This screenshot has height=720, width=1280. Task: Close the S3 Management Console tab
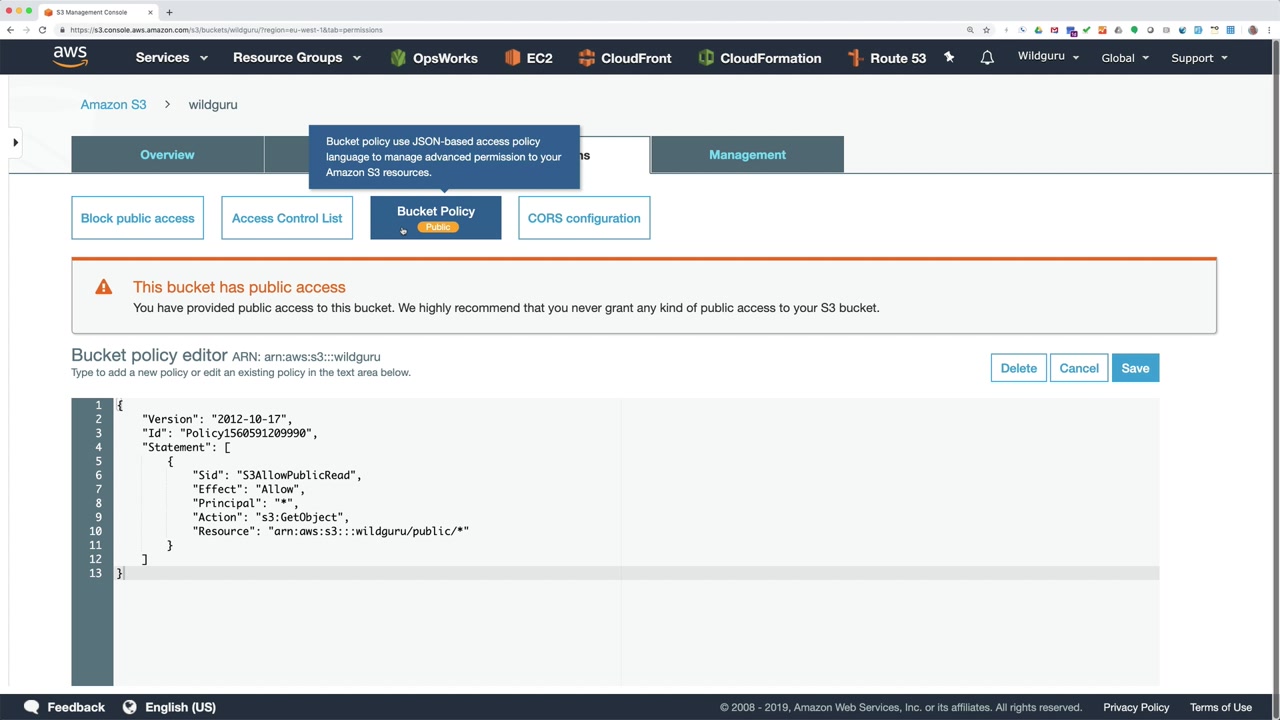point(151,12)
